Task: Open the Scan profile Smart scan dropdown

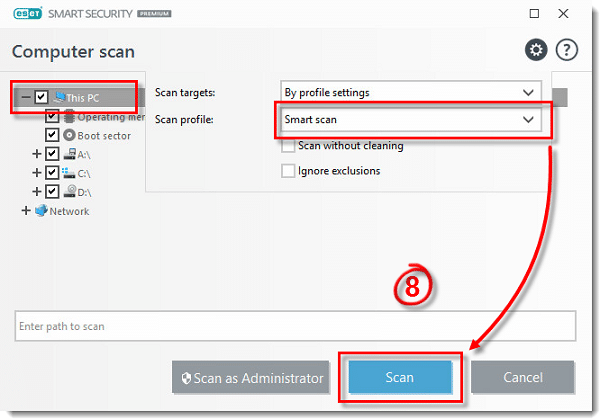Action: point(411,120)
